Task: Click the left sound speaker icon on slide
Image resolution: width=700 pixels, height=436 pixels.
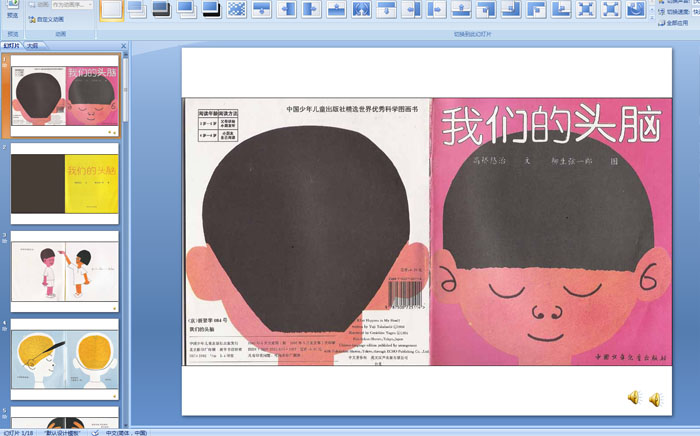Action: [634, 397]
